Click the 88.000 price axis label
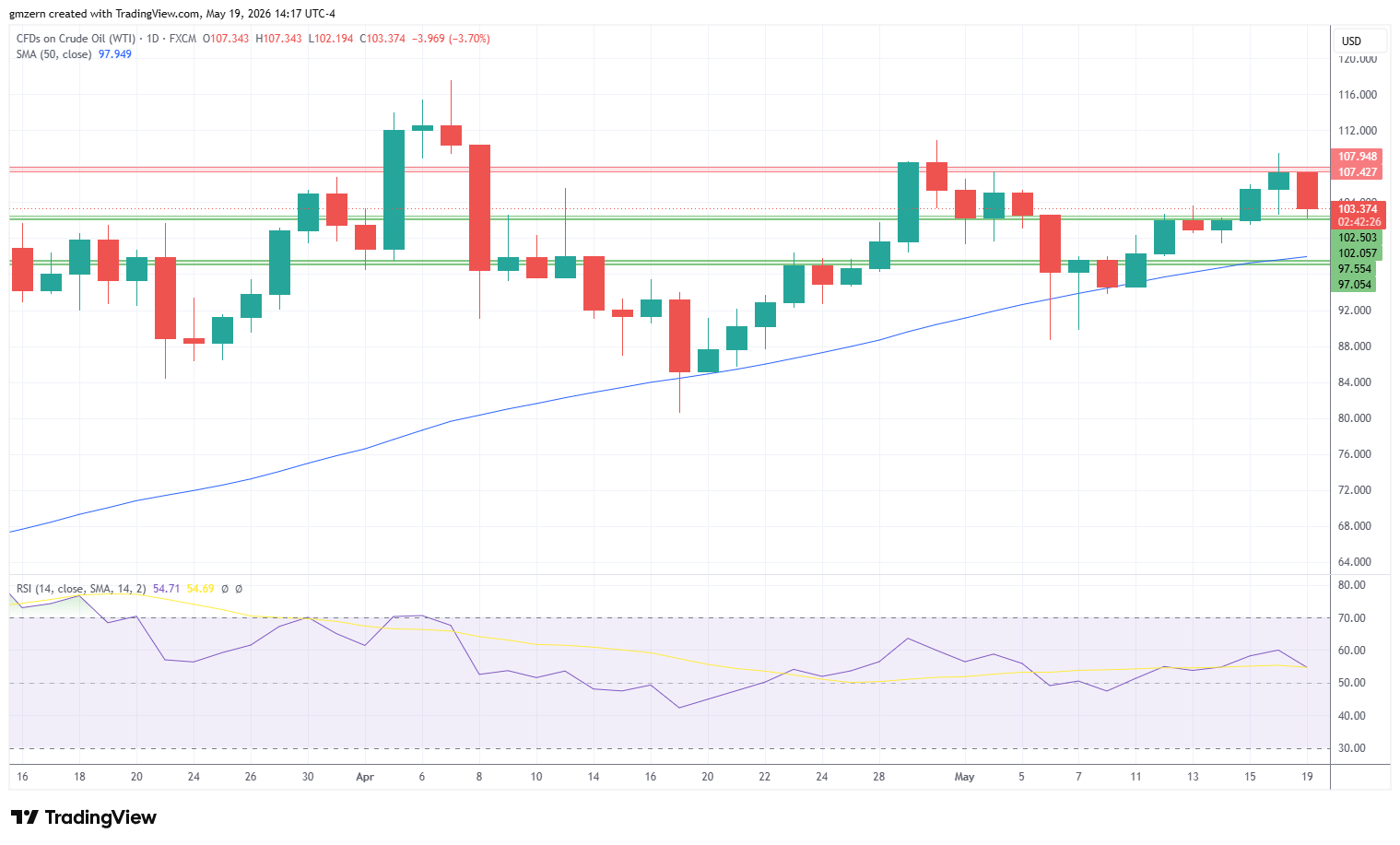The image size is (1400, 845). 1355,346
